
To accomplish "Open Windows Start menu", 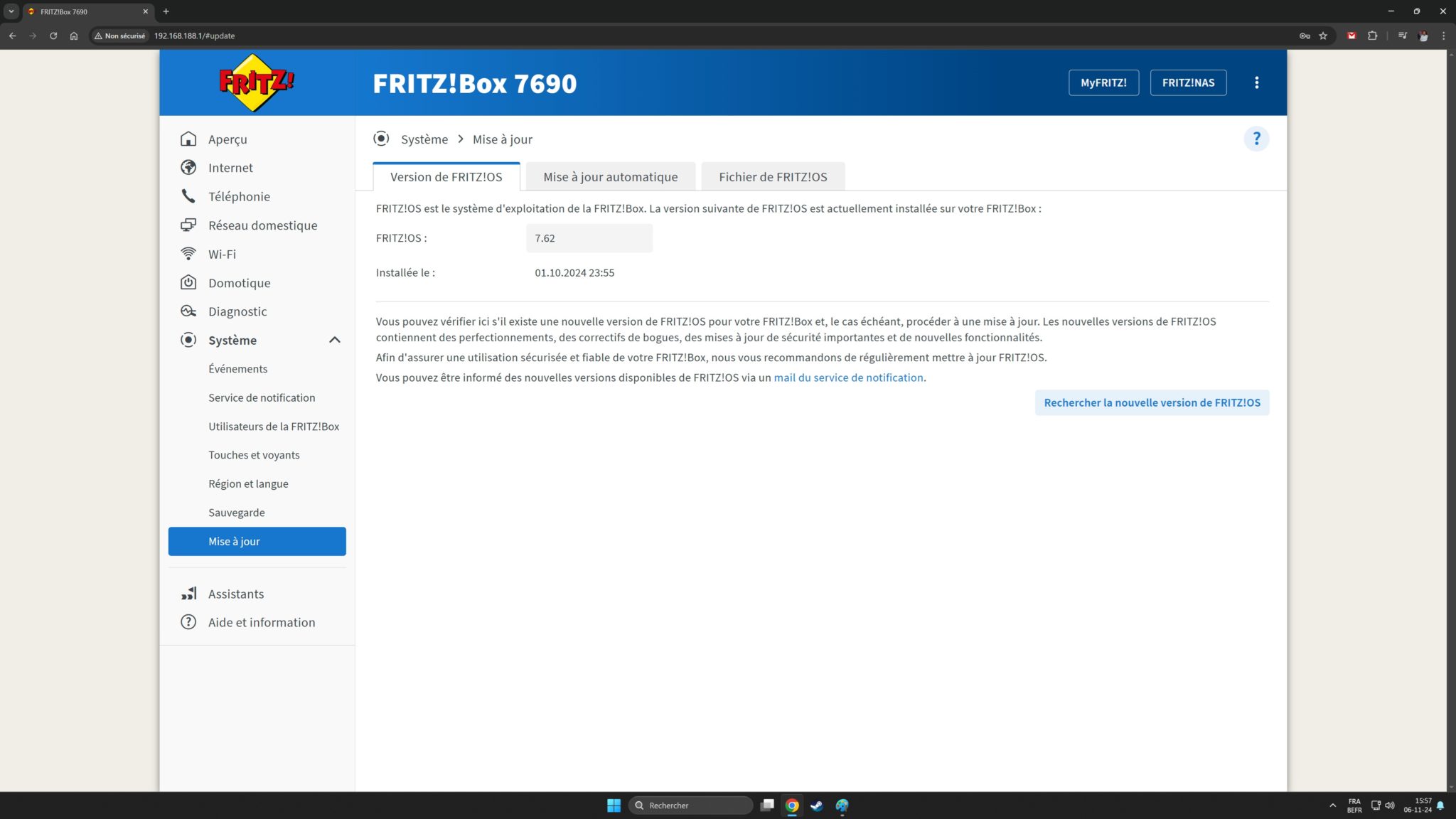I will tap(614, 805).
